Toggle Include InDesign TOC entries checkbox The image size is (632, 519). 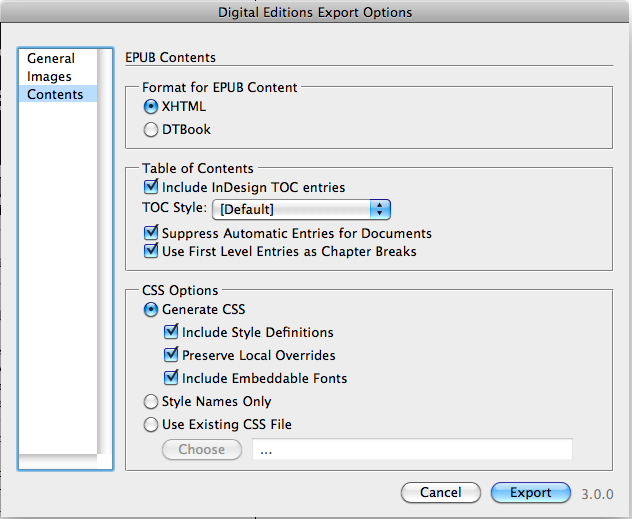point(151,187)
